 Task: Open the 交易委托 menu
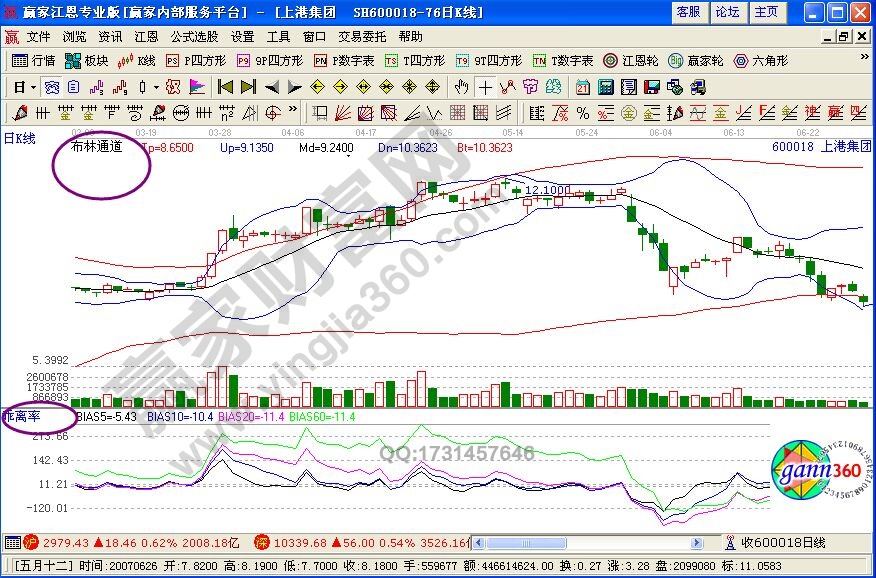coord(362,37)
